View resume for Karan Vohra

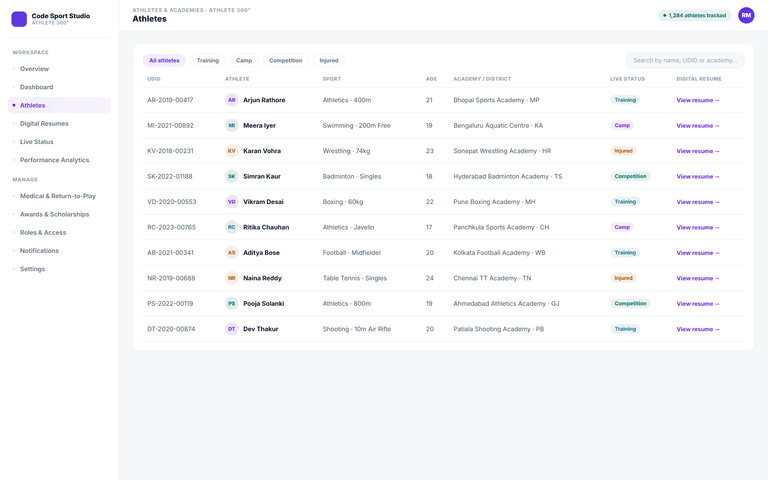pyautogui.click(x=698, y=151)
